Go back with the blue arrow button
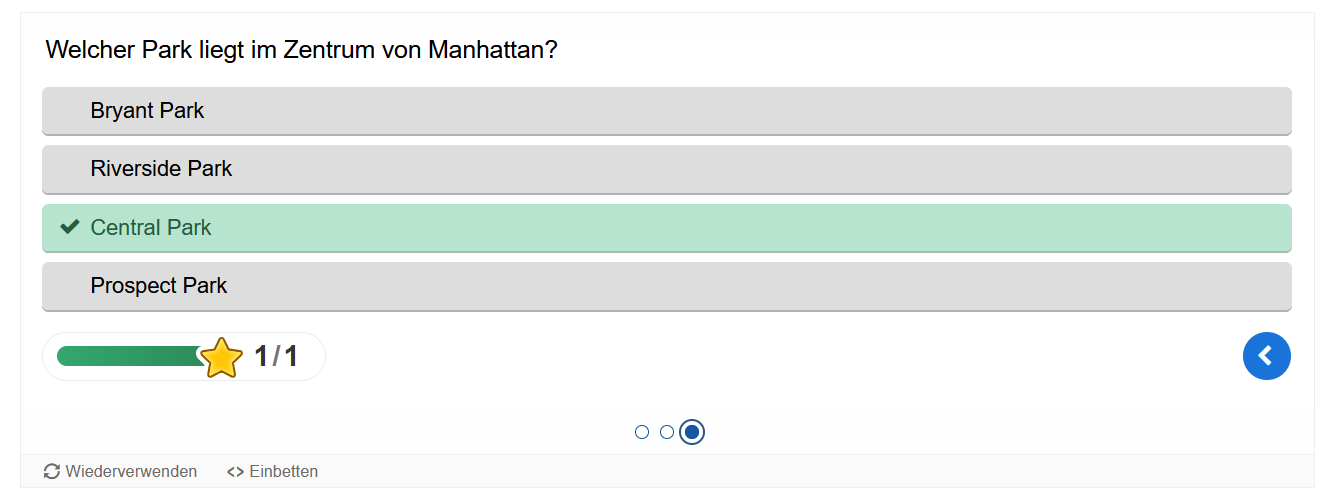The image size is (1320, 495). click(x=1266, y=356)
